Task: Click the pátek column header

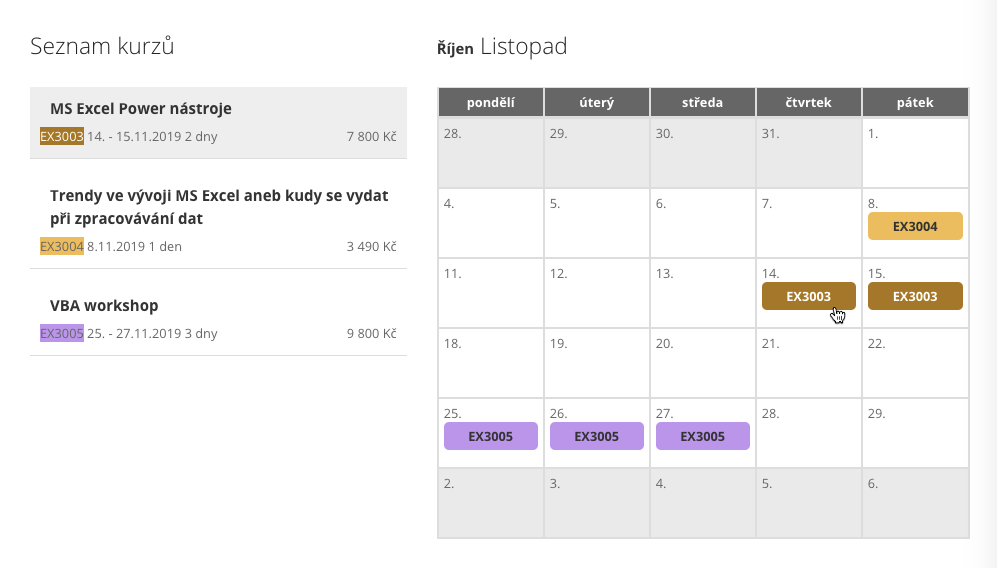Action: (x=915, y=102)
